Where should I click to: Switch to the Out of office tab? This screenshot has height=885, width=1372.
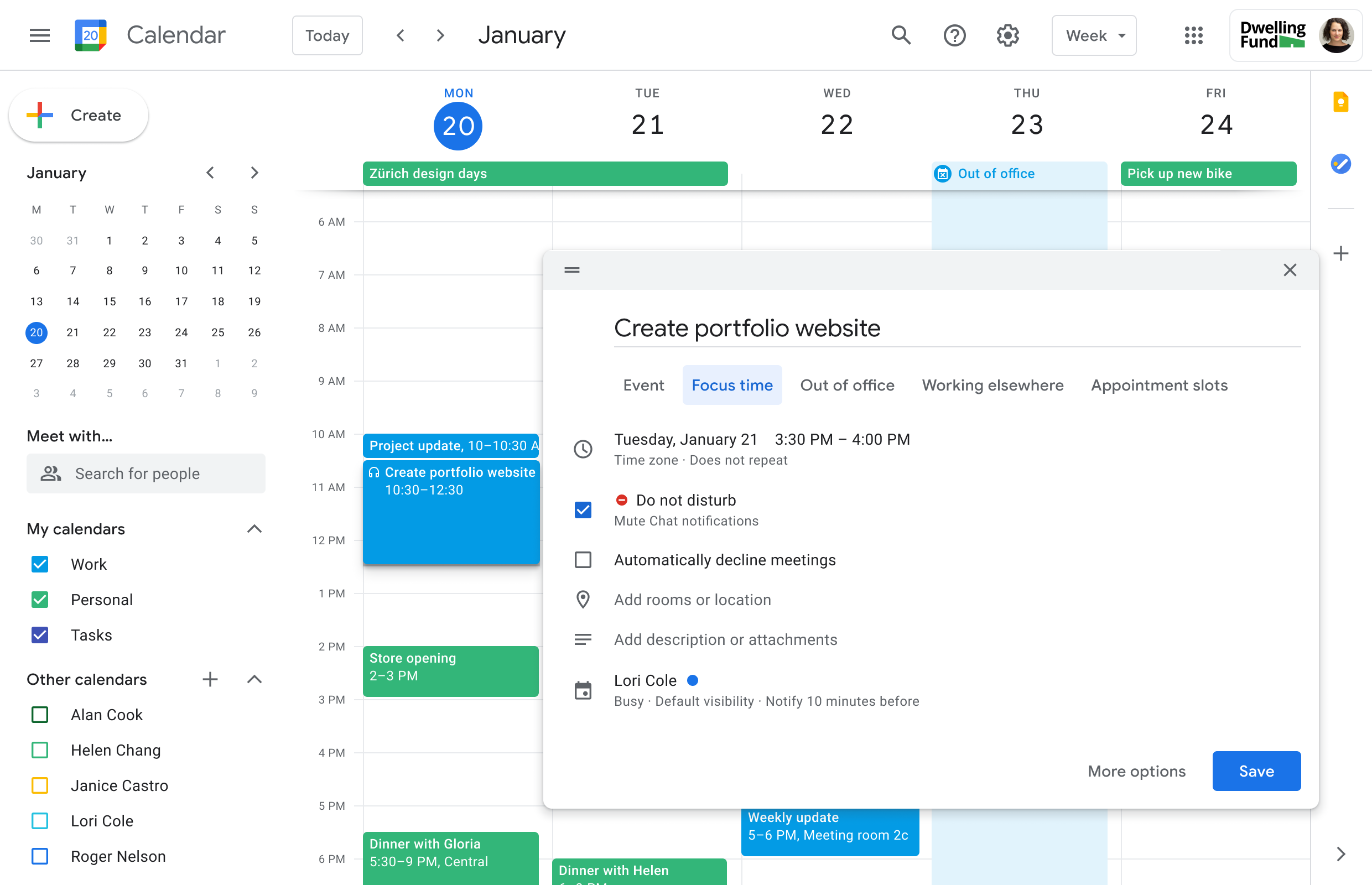coord(846,385)
